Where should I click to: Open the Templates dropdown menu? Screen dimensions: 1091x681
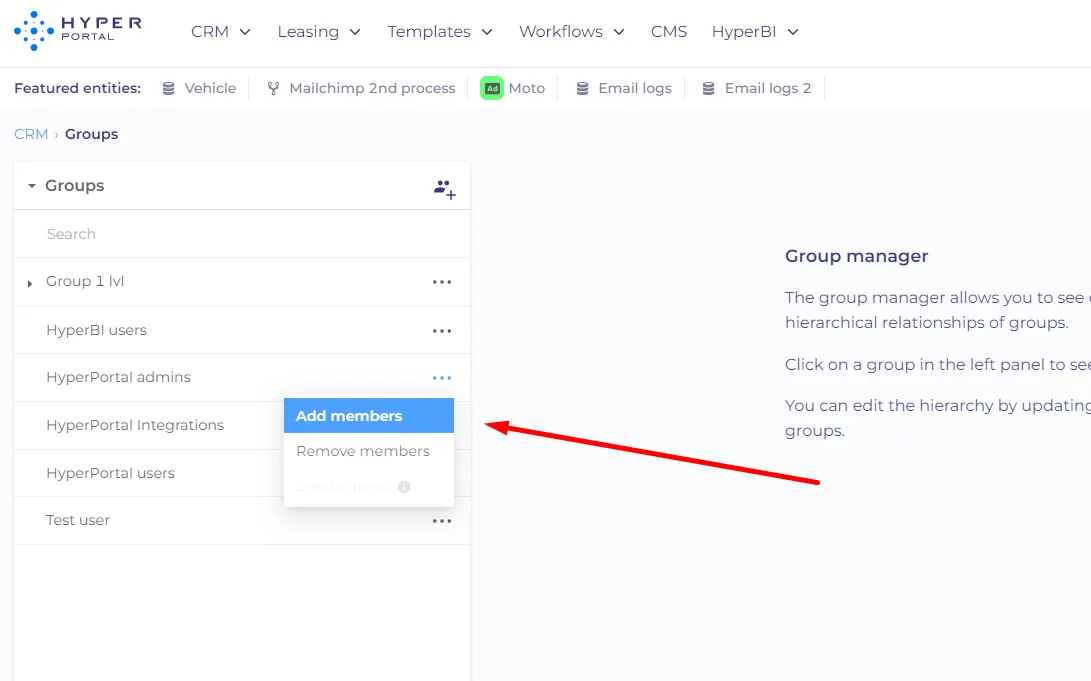tap(440, 31)
